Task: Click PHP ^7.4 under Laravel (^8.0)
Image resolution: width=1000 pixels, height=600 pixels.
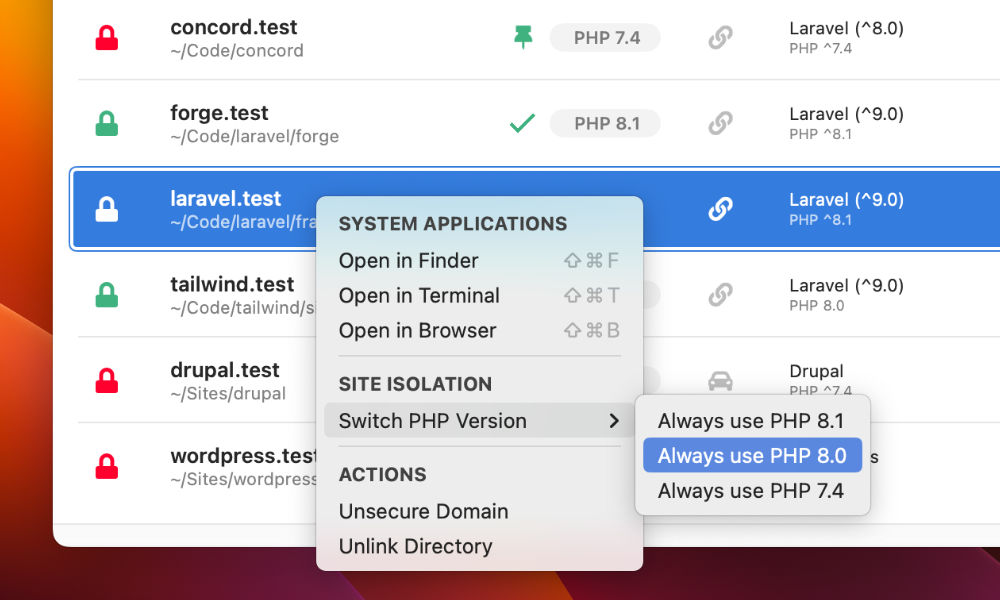Action: click(820, 48)
